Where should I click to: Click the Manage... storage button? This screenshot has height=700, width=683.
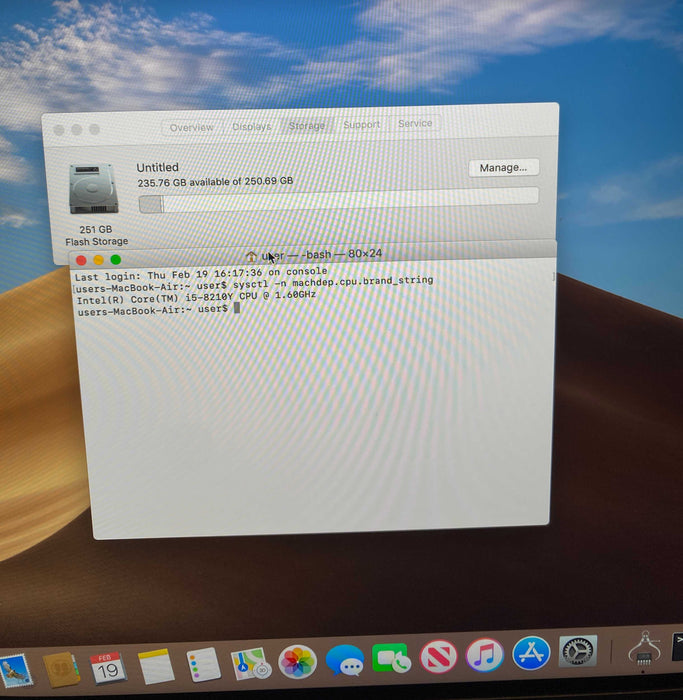(x=504, y=168)
